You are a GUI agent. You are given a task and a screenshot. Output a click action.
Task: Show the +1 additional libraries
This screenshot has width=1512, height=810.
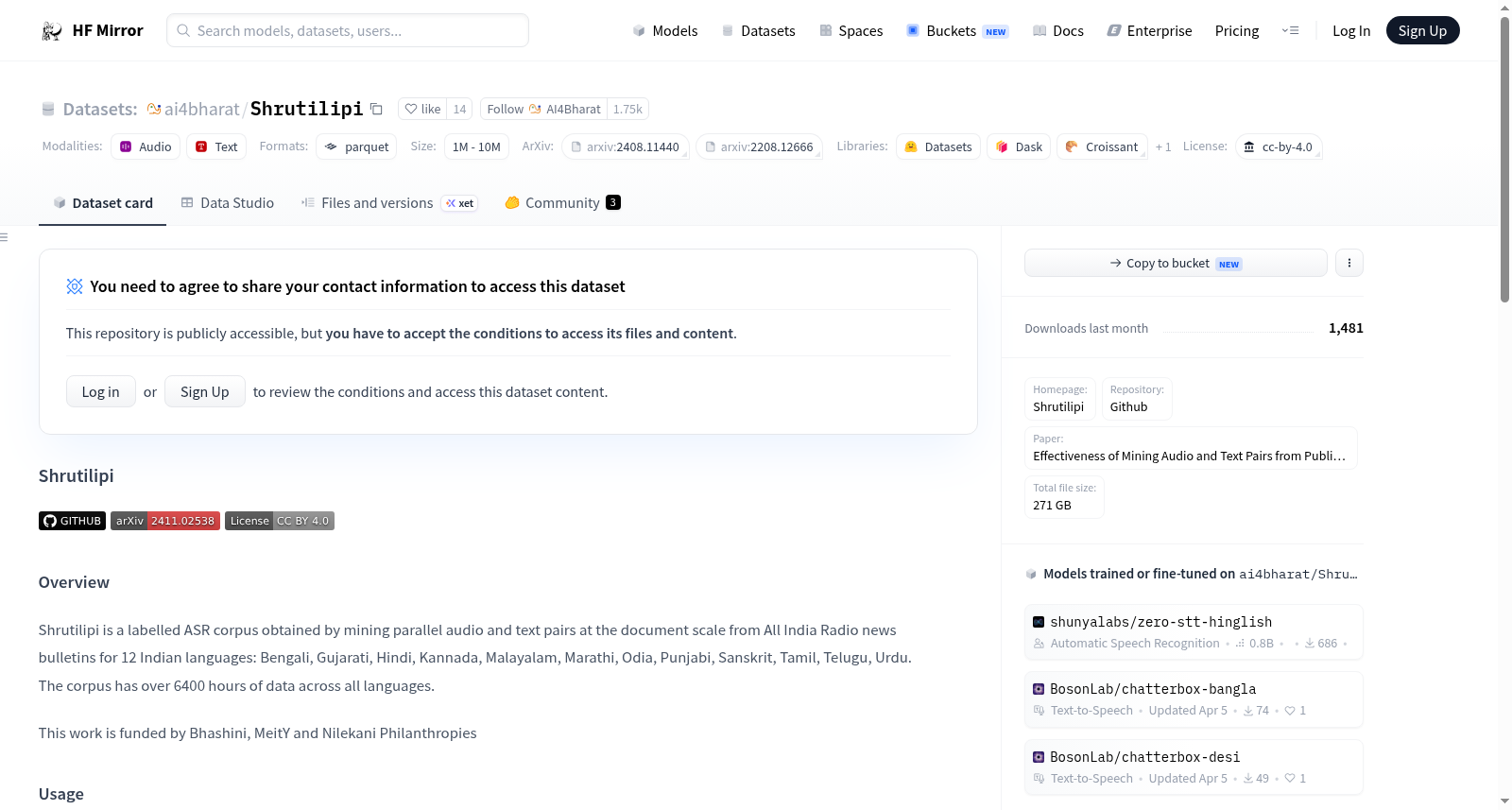pyautogui.click(x=1163, y=146)
